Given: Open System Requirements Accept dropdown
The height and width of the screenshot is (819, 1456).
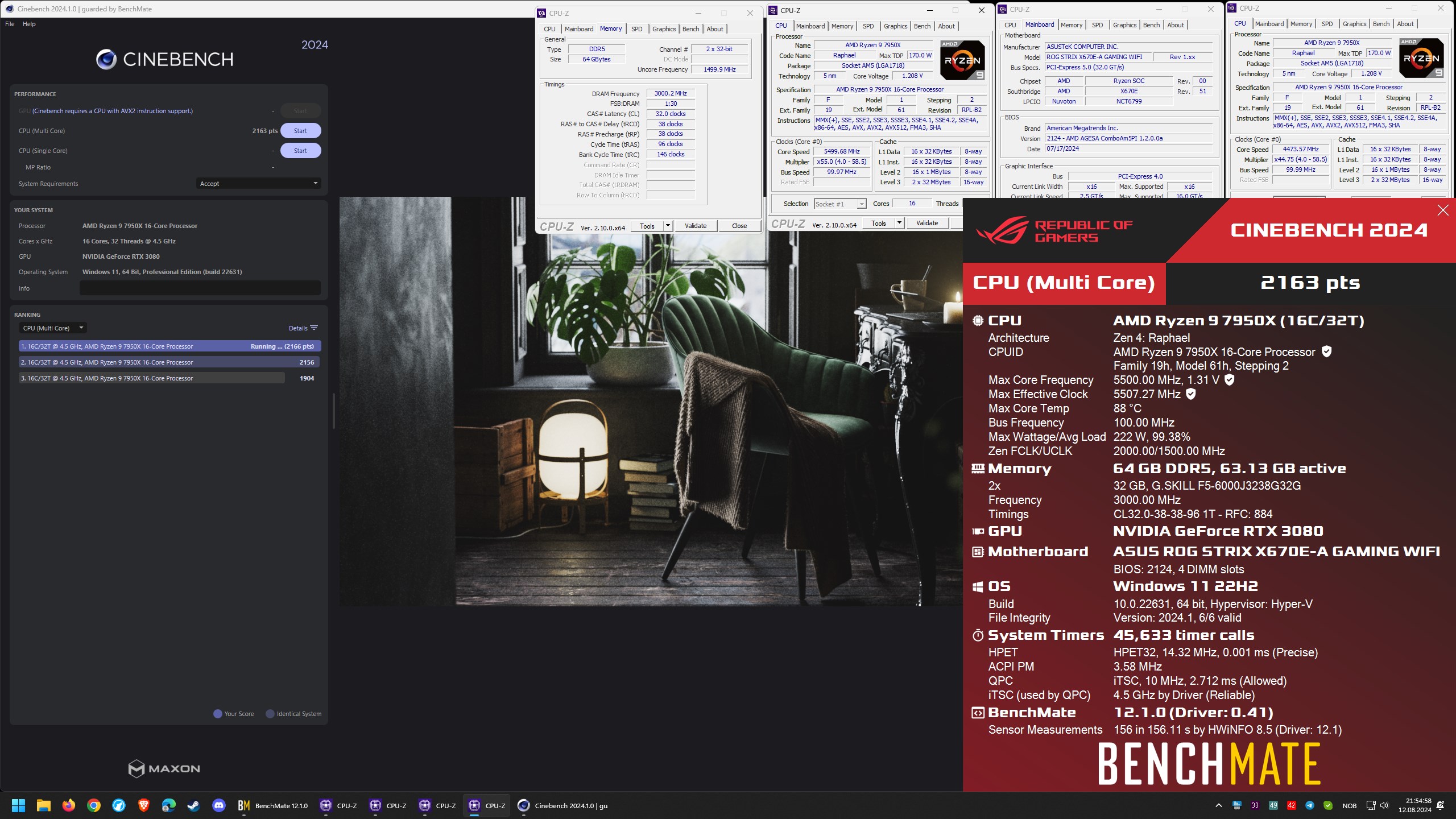Looking at the screenshot, I should point(258,184).
